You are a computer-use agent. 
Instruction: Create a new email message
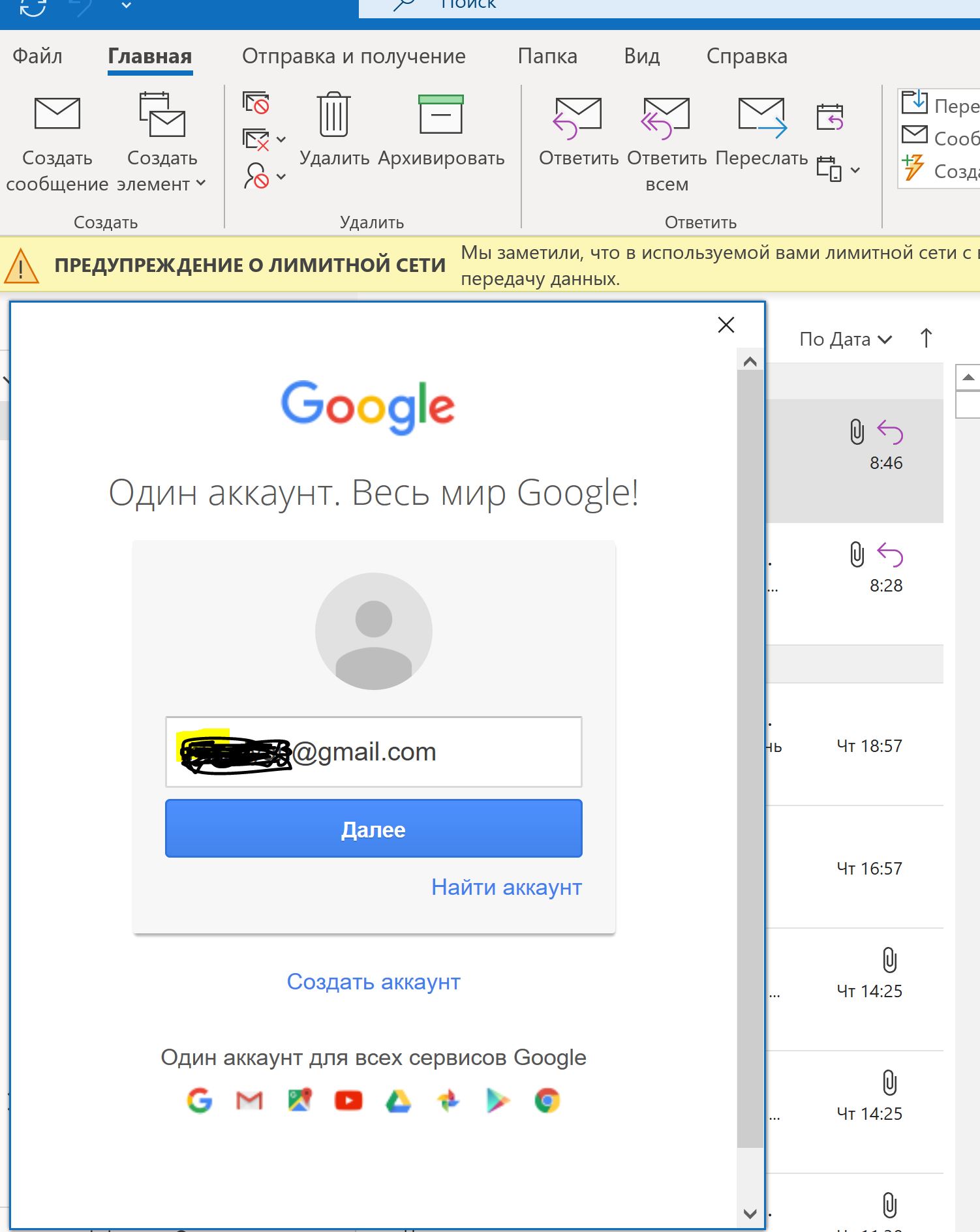point(57,144)
